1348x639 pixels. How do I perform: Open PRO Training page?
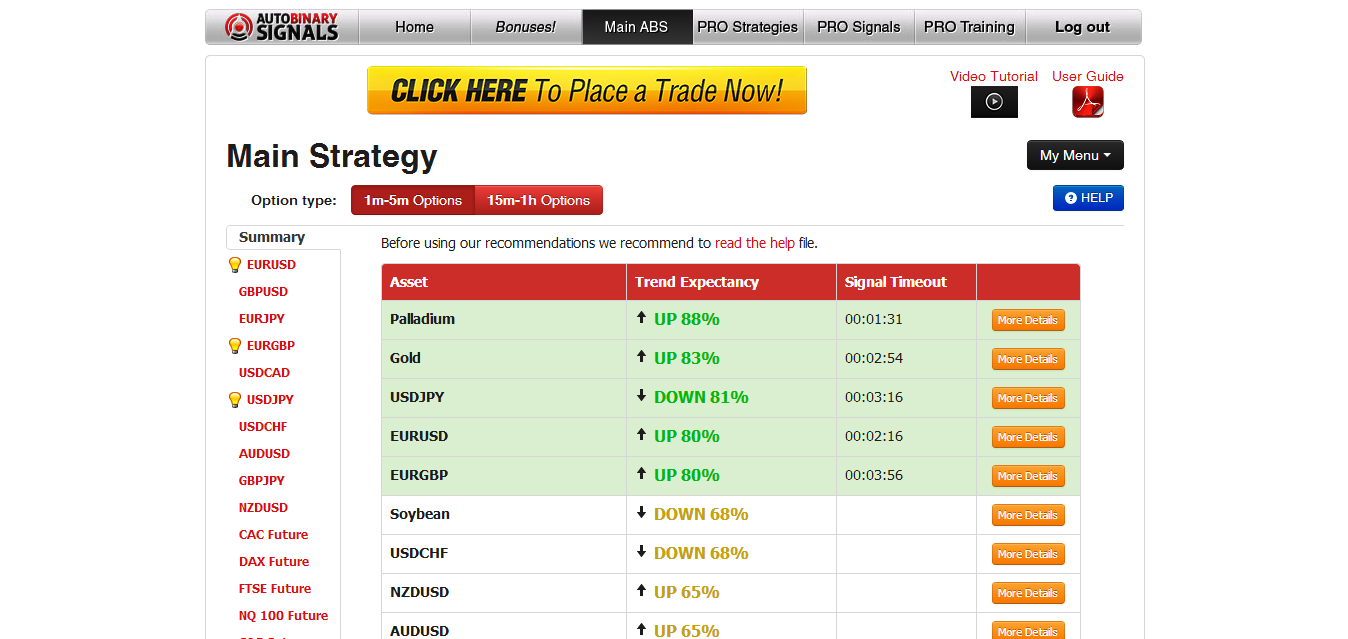click(x=969, y=27)
